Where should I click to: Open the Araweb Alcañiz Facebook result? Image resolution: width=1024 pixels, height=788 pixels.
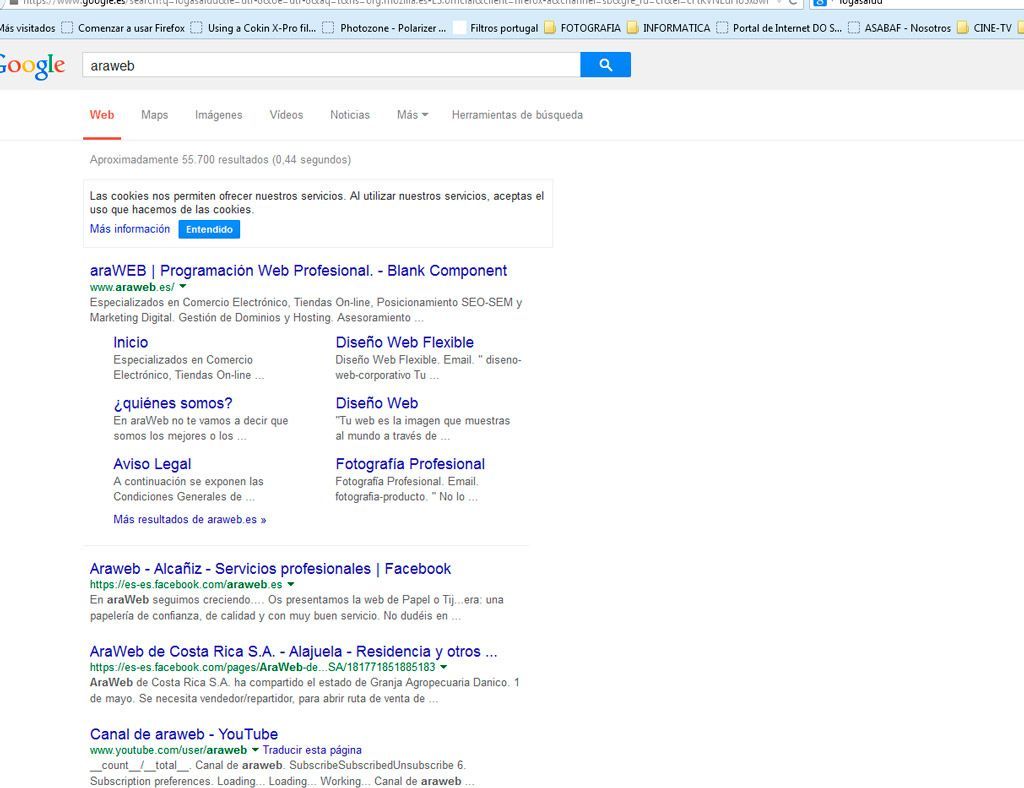point(270,569)
